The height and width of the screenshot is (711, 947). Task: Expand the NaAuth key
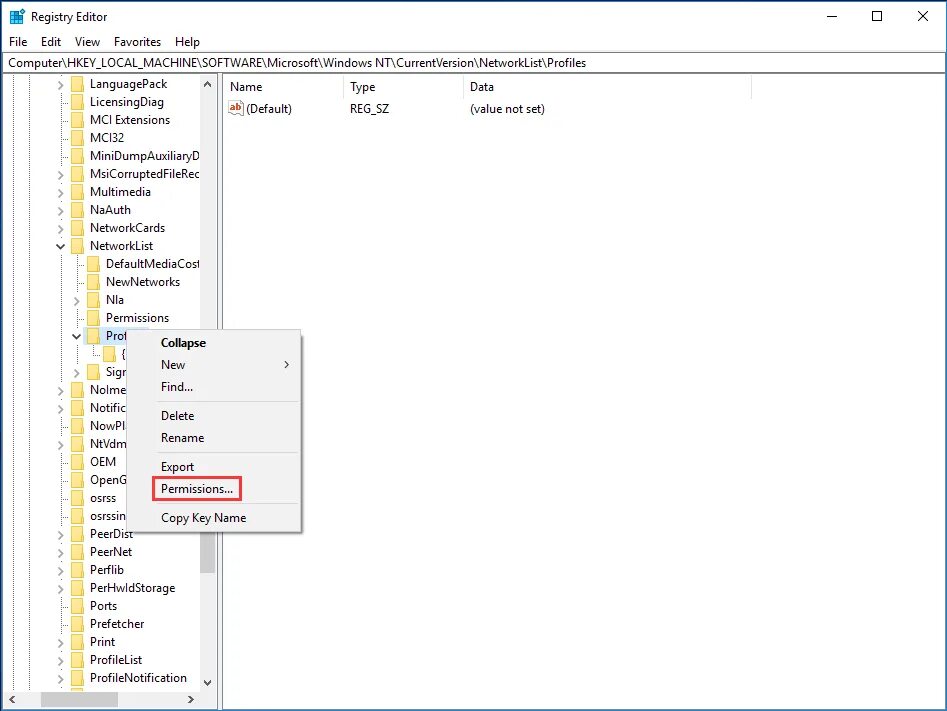point(60,211)
